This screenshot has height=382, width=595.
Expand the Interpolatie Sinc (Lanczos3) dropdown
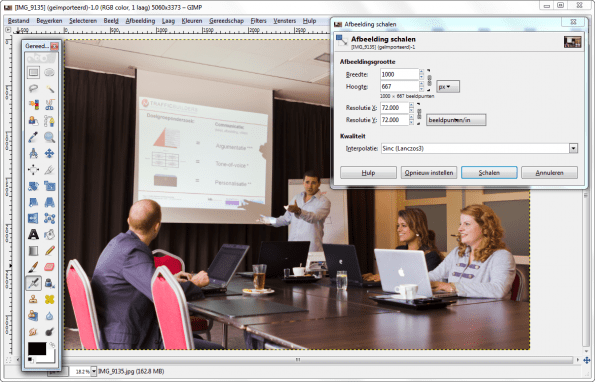(479, 148)
